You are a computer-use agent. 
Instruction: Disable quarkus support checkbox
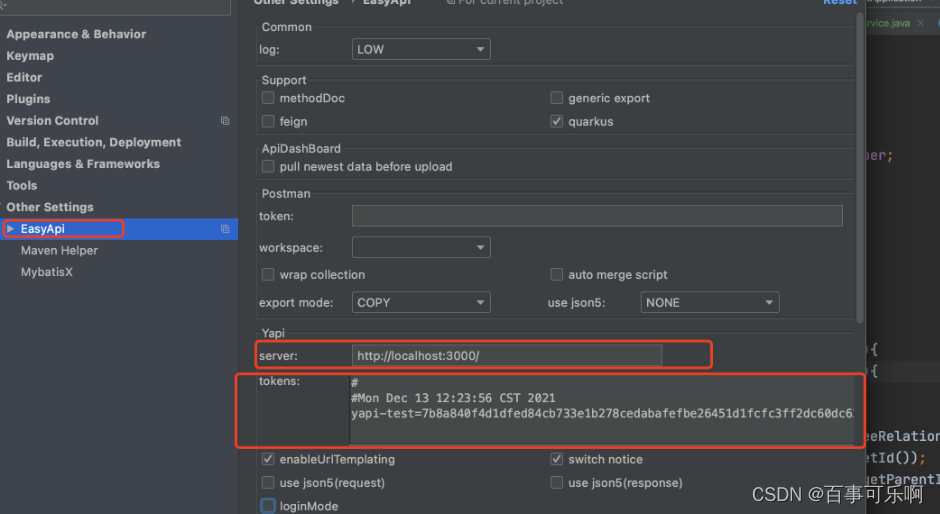point(556,121)
